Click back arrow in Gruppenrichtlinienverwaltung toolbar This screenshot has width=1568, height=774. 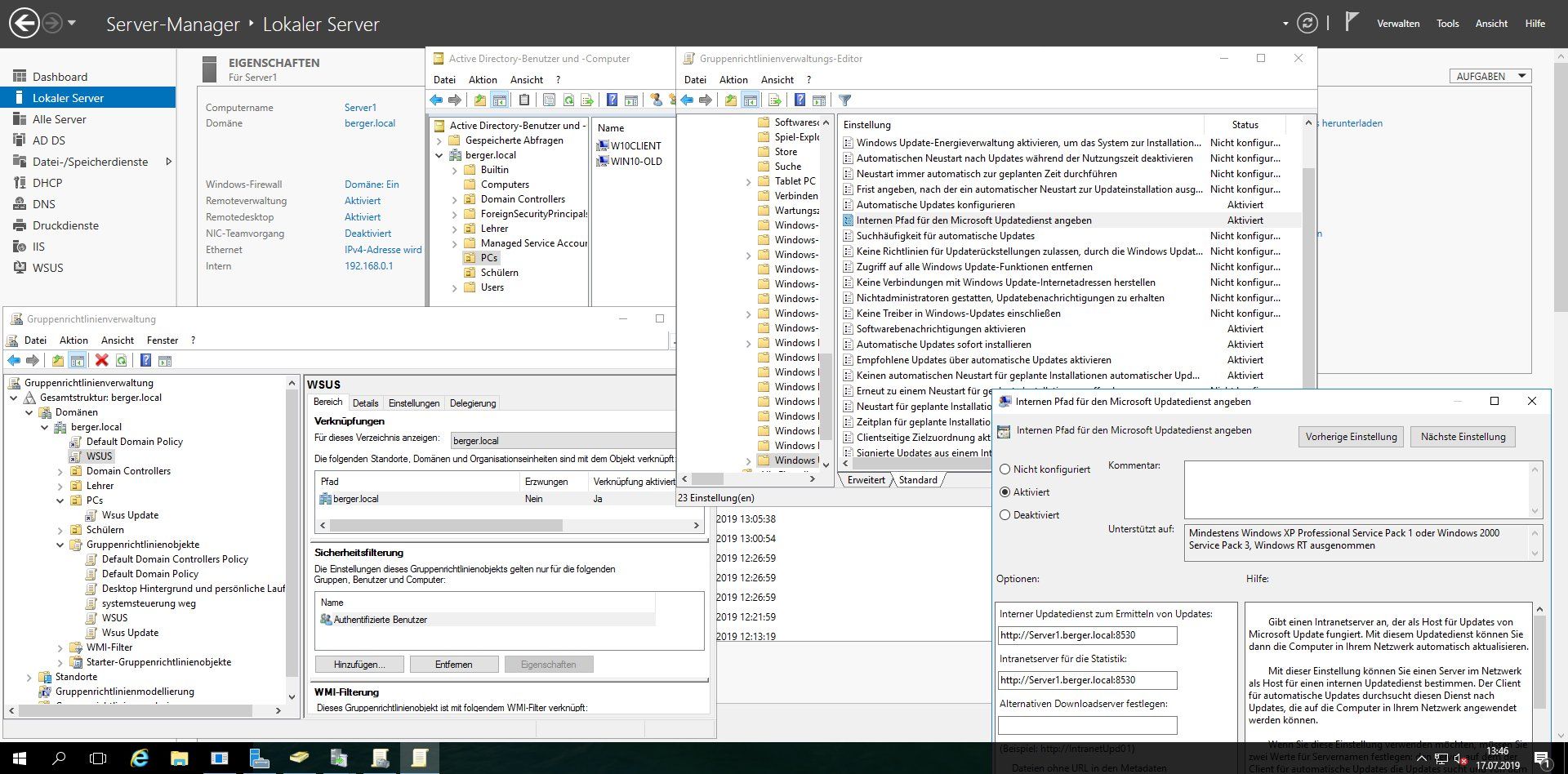point(14,360)
